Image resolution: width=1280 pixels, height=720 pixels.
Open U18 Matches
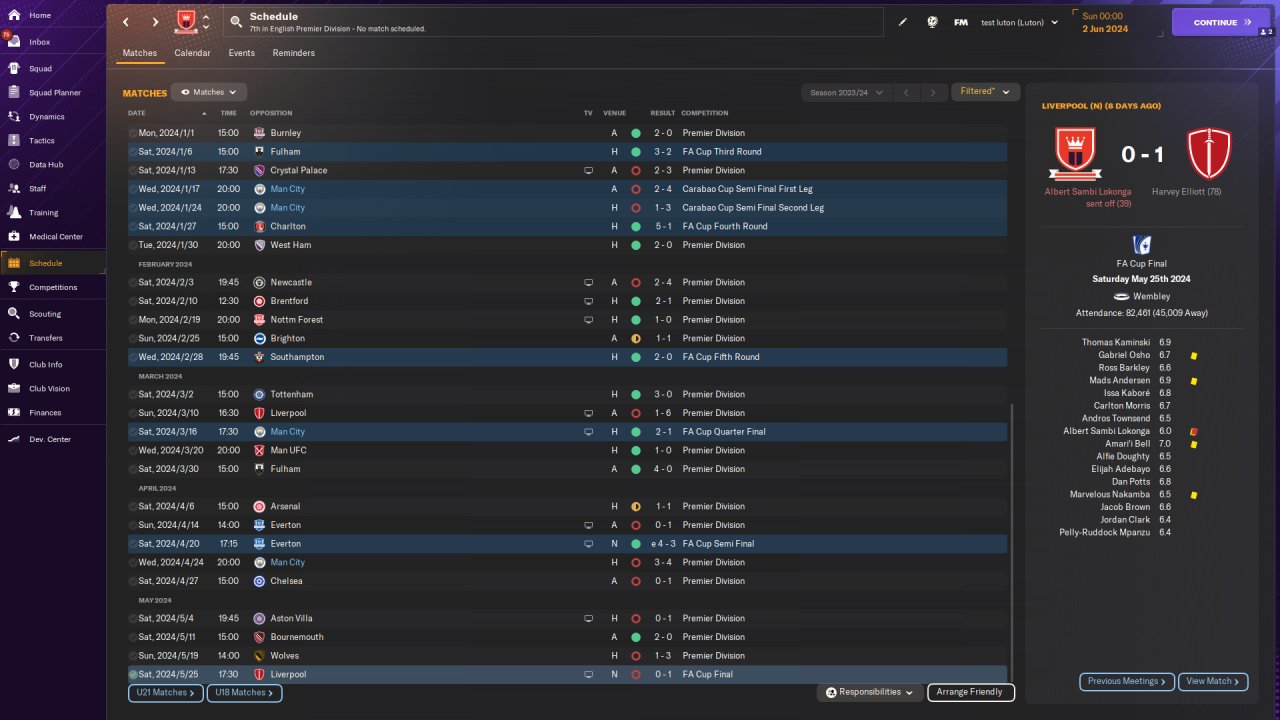[x=244, y=692]
